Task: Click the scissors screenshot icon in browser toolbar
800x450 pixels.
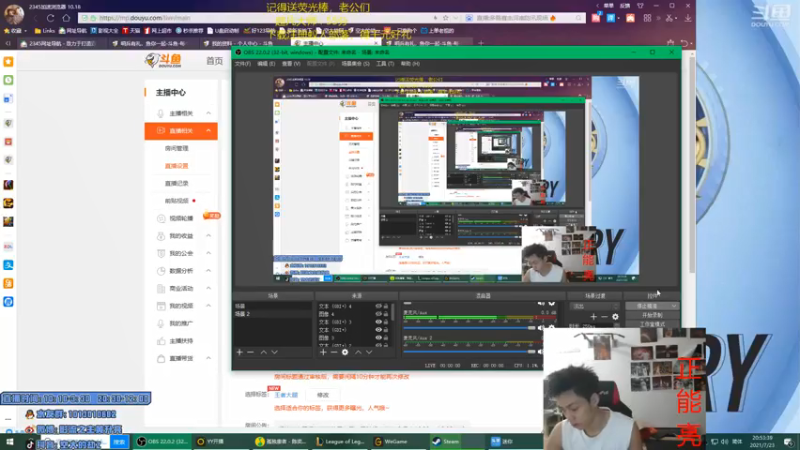Action: pyautogui.click(x=669, y=18)
